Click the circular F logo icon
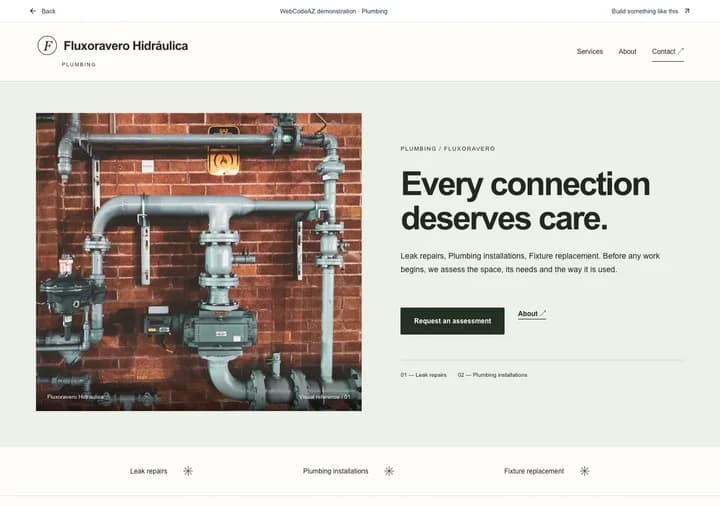 coord(47,45)
